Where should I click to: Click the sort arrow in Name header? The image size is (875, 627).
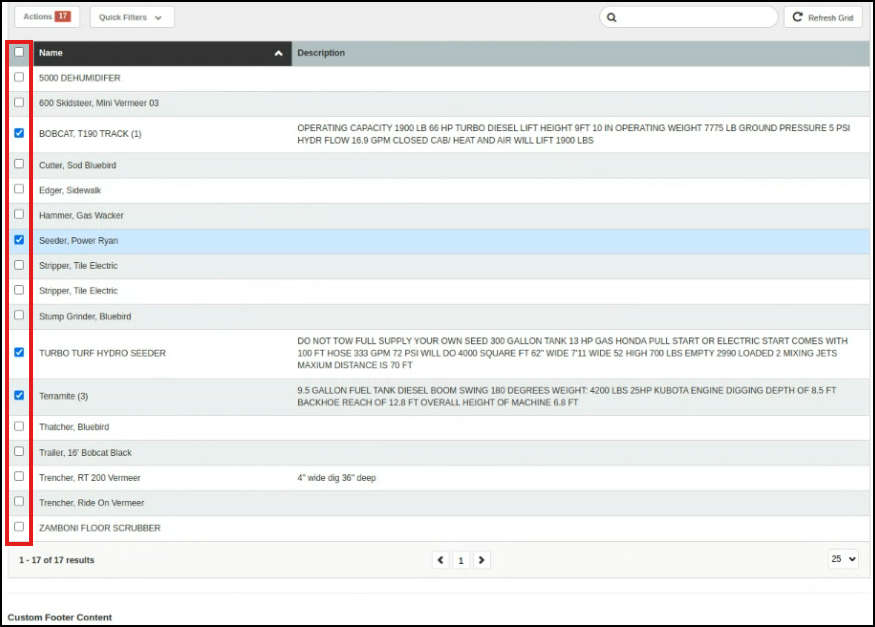(279, 54)
